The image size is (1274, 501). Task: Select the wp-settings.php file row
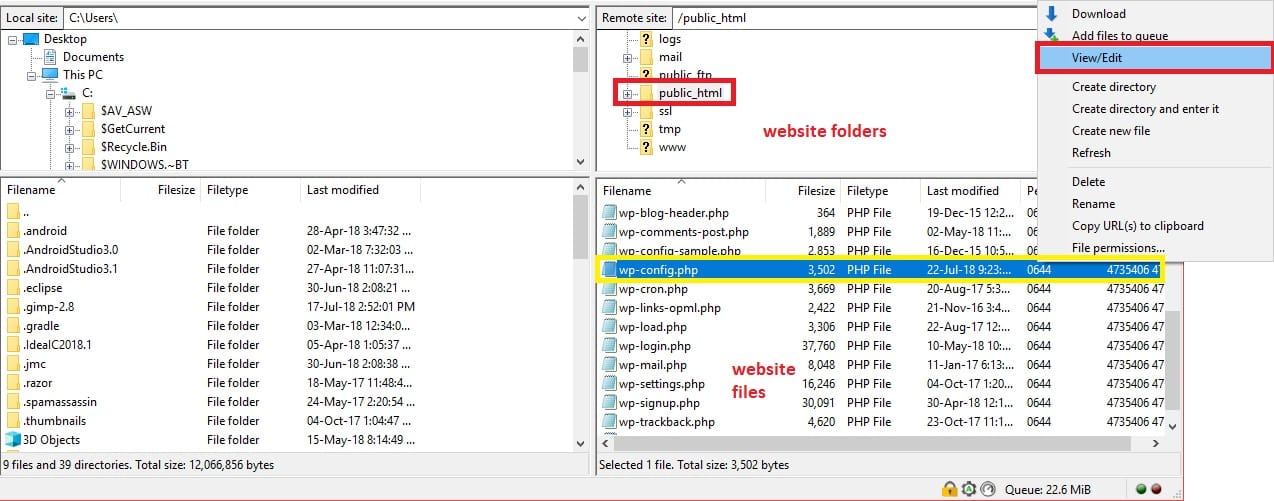880,384
